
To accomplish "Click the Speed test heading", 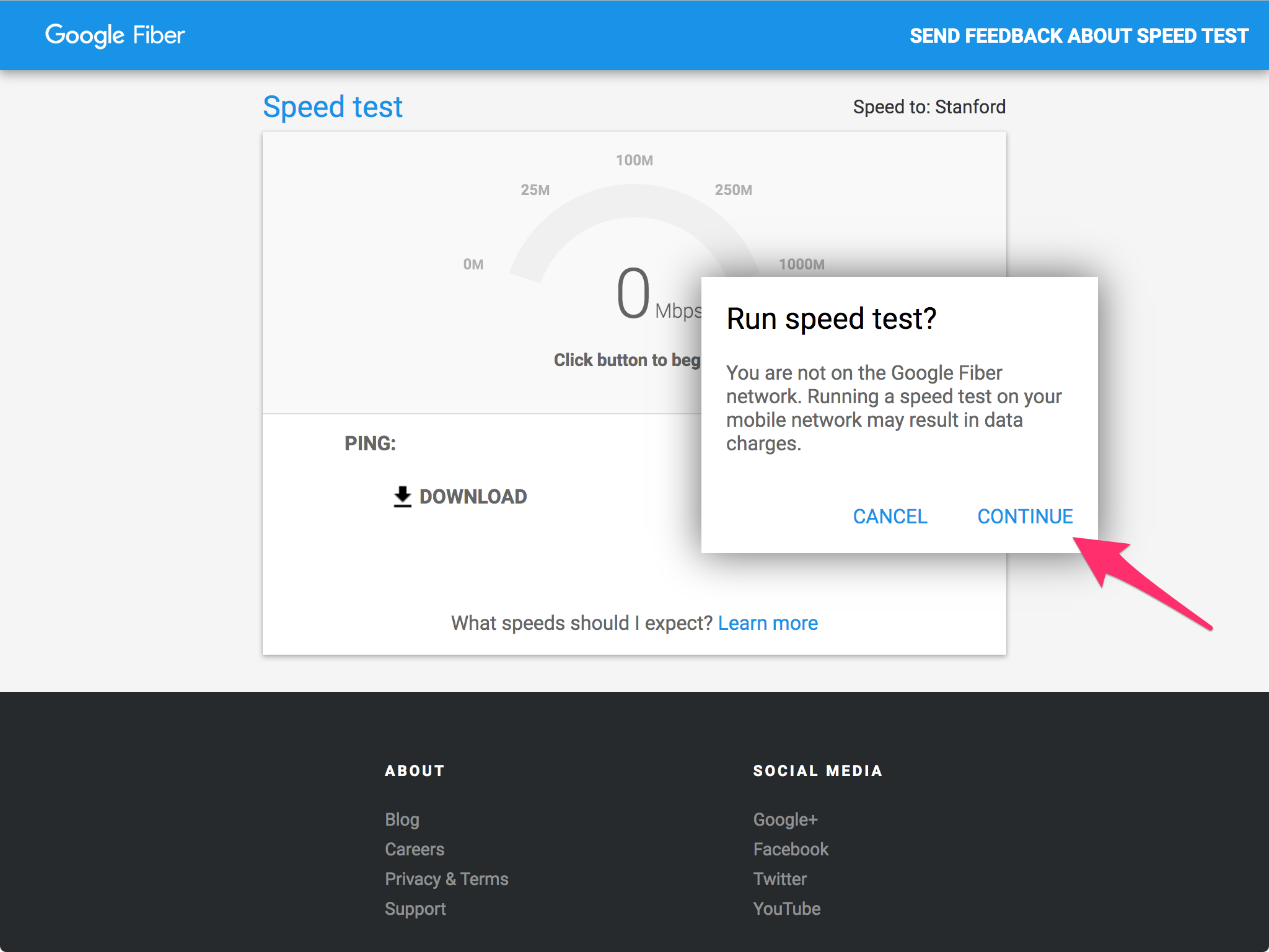I will [x=333, y=107].
